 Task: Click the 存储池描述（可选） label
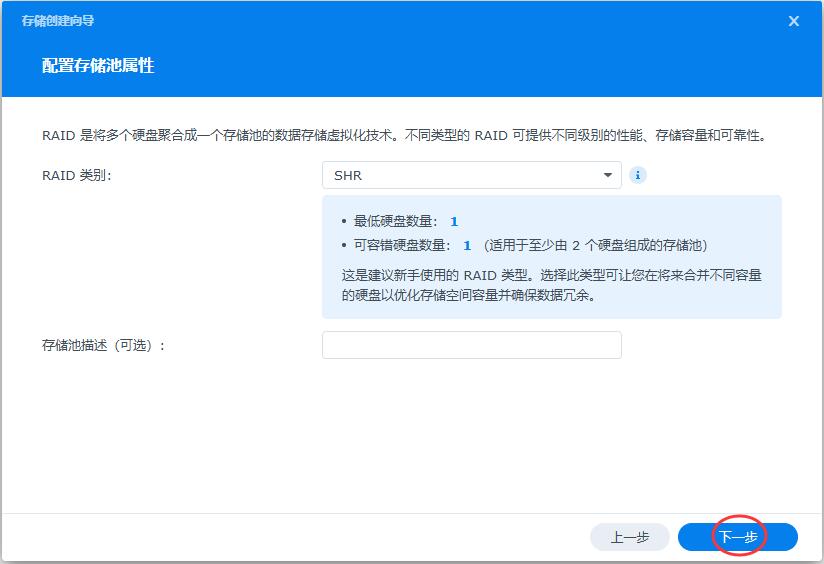click(103, 345)
